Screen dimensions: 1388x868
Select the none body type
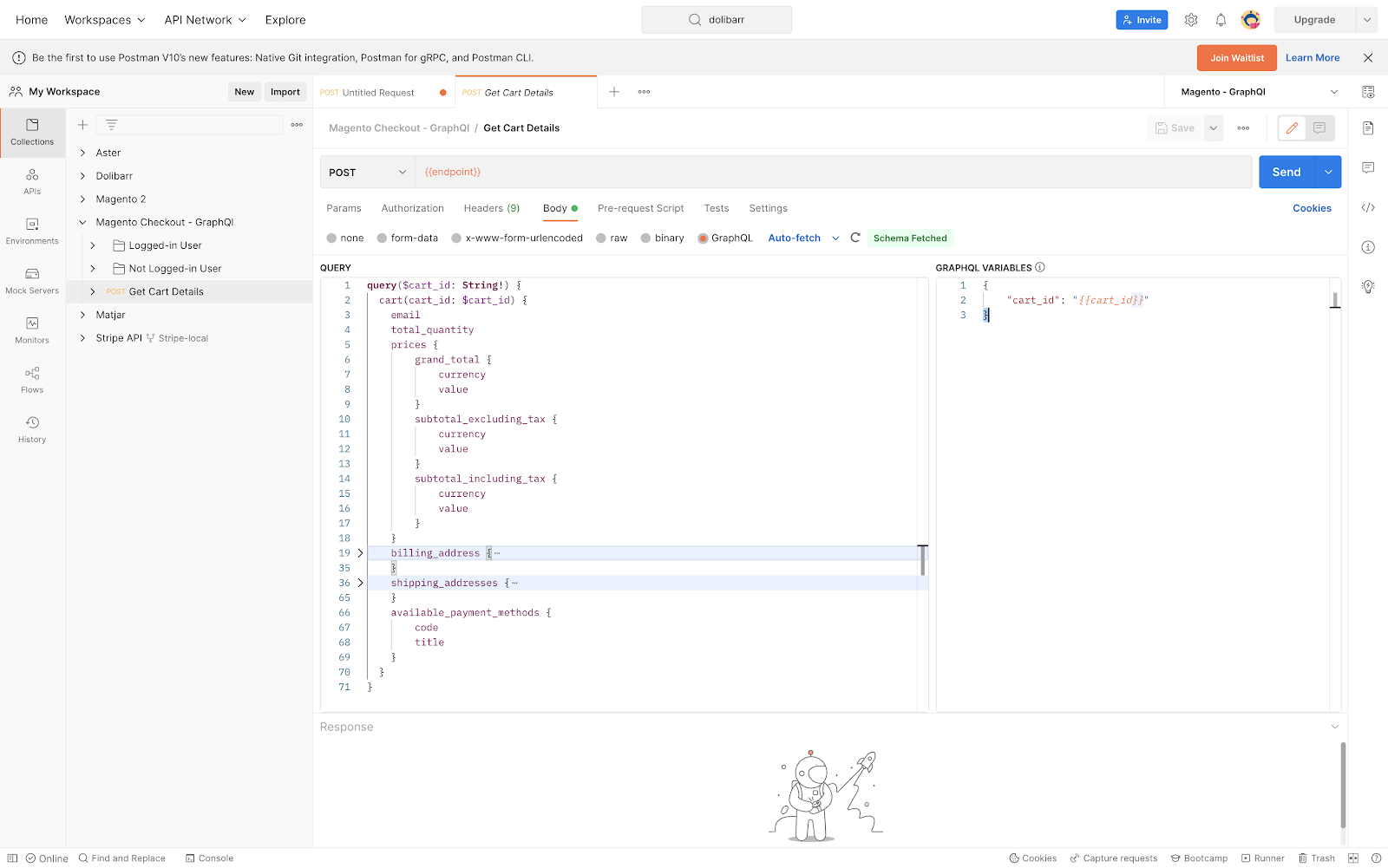[x=331, y=238]
